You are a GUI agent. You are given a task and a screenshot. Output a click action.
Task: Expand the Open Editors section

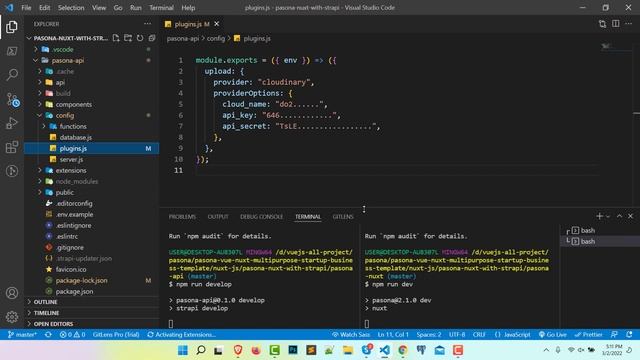(x=91, y=324)
